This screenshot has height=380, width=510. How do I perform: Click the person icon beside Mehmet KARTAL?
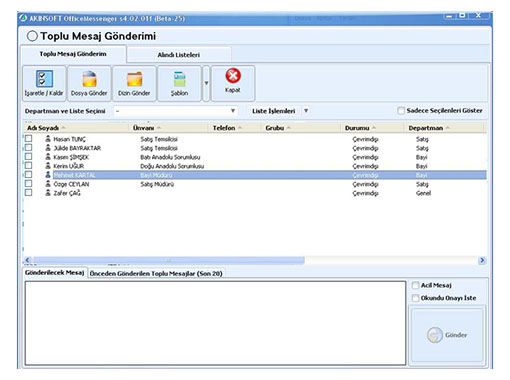coord(48,175)
